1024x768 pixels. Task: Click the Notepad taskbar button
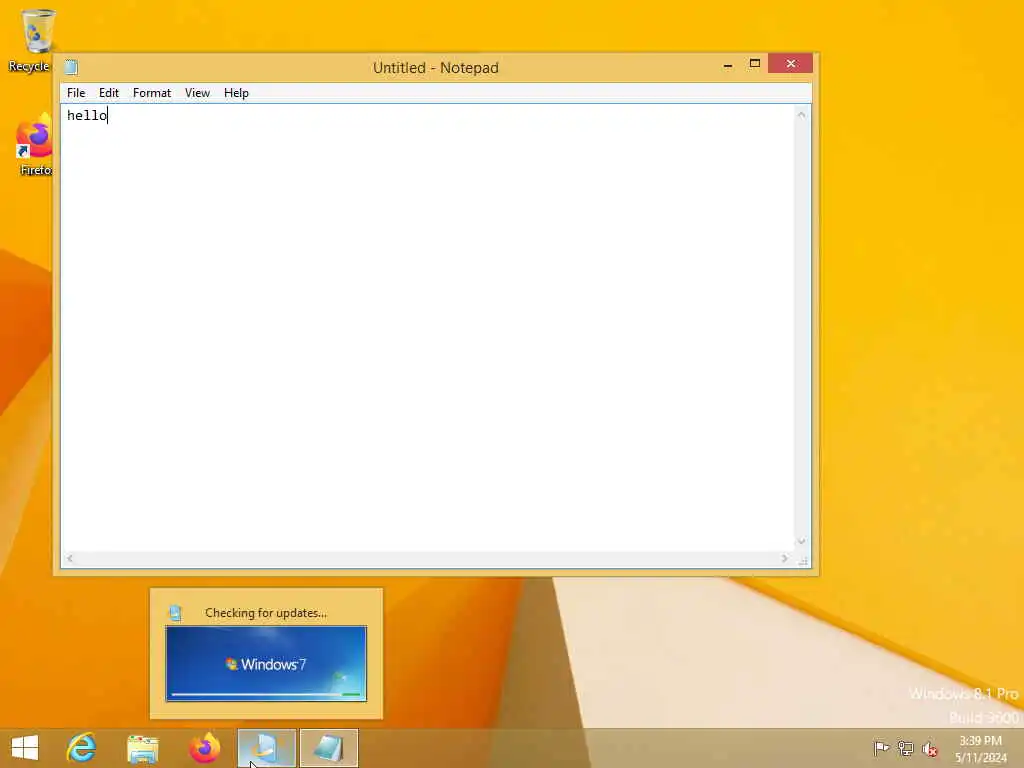tap(329, 748)
